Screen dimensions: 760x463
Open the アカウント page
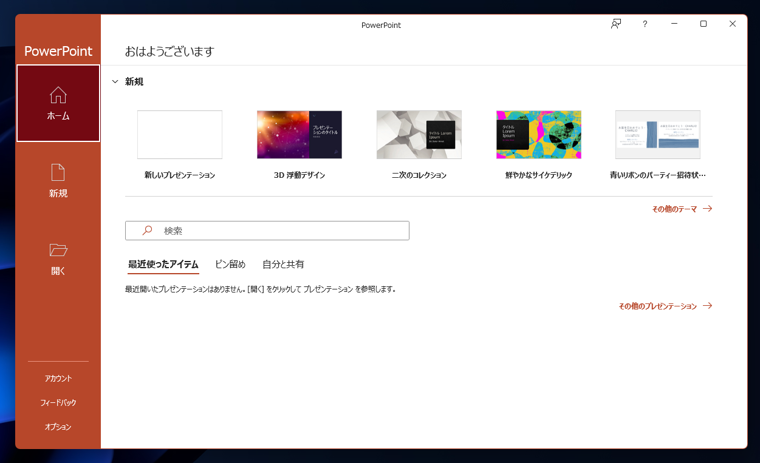58,378
